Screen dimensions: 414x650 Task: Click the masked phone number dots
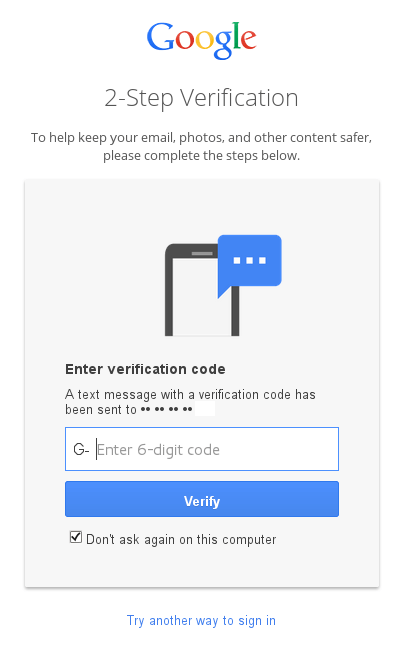click(166, 410)
